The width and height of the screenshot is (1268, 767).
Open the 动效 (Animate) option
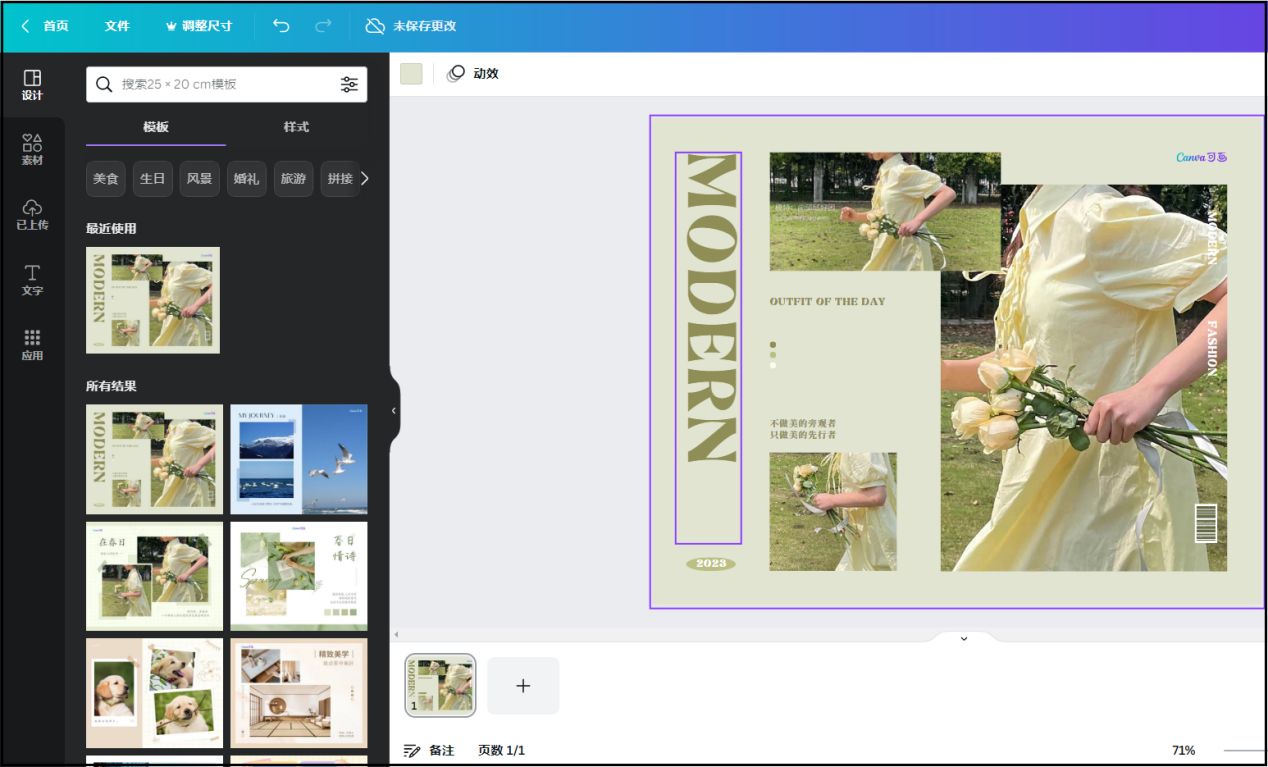(473, 74)
